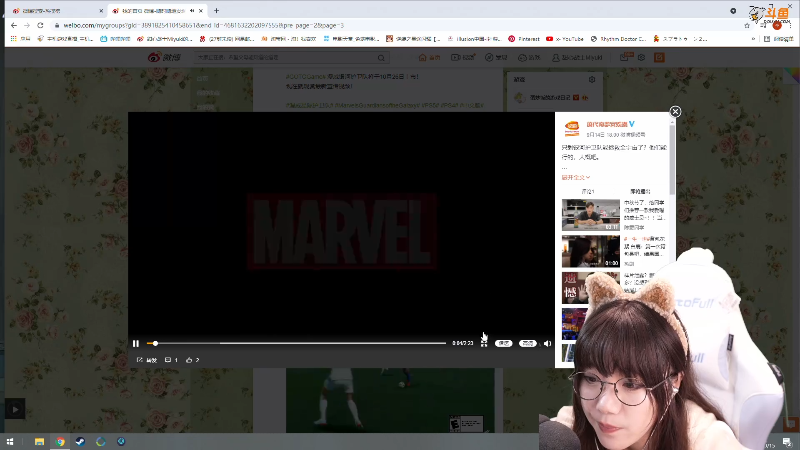Click the floating play button on the left of the page
Image resolution: width=800 pixels, height=450 pixels.
pos(15,409)
